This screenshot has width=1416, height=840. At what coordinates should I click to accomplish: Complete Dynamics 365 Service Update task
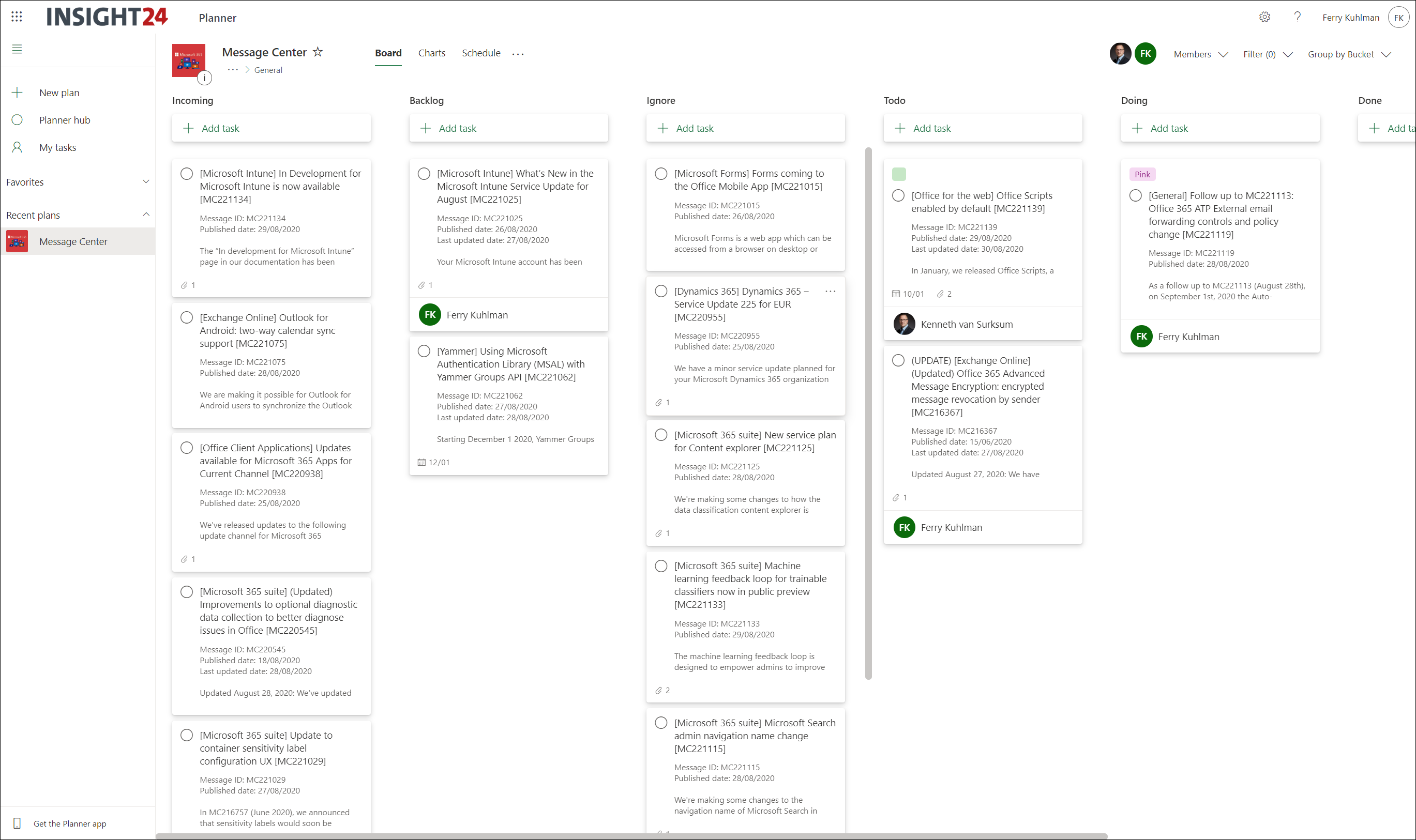[661, 291]
